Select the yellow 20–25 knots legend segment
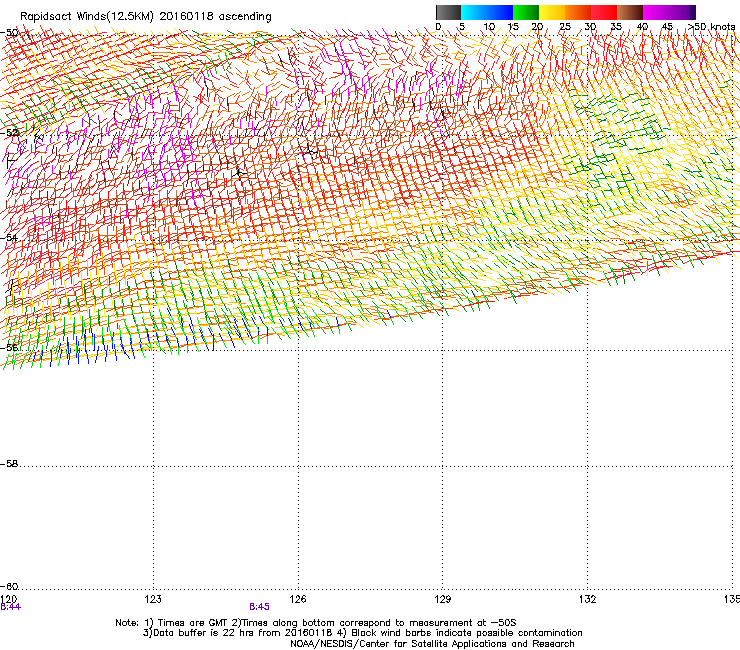This screenshot has width=740, height=650. coord(552,13)
